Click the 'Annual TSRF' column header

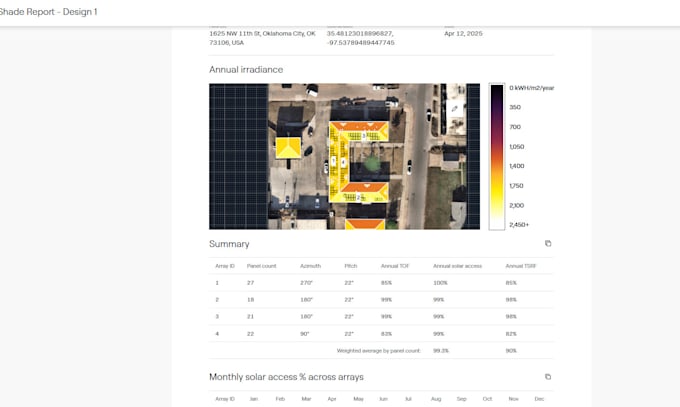(521, 266)
